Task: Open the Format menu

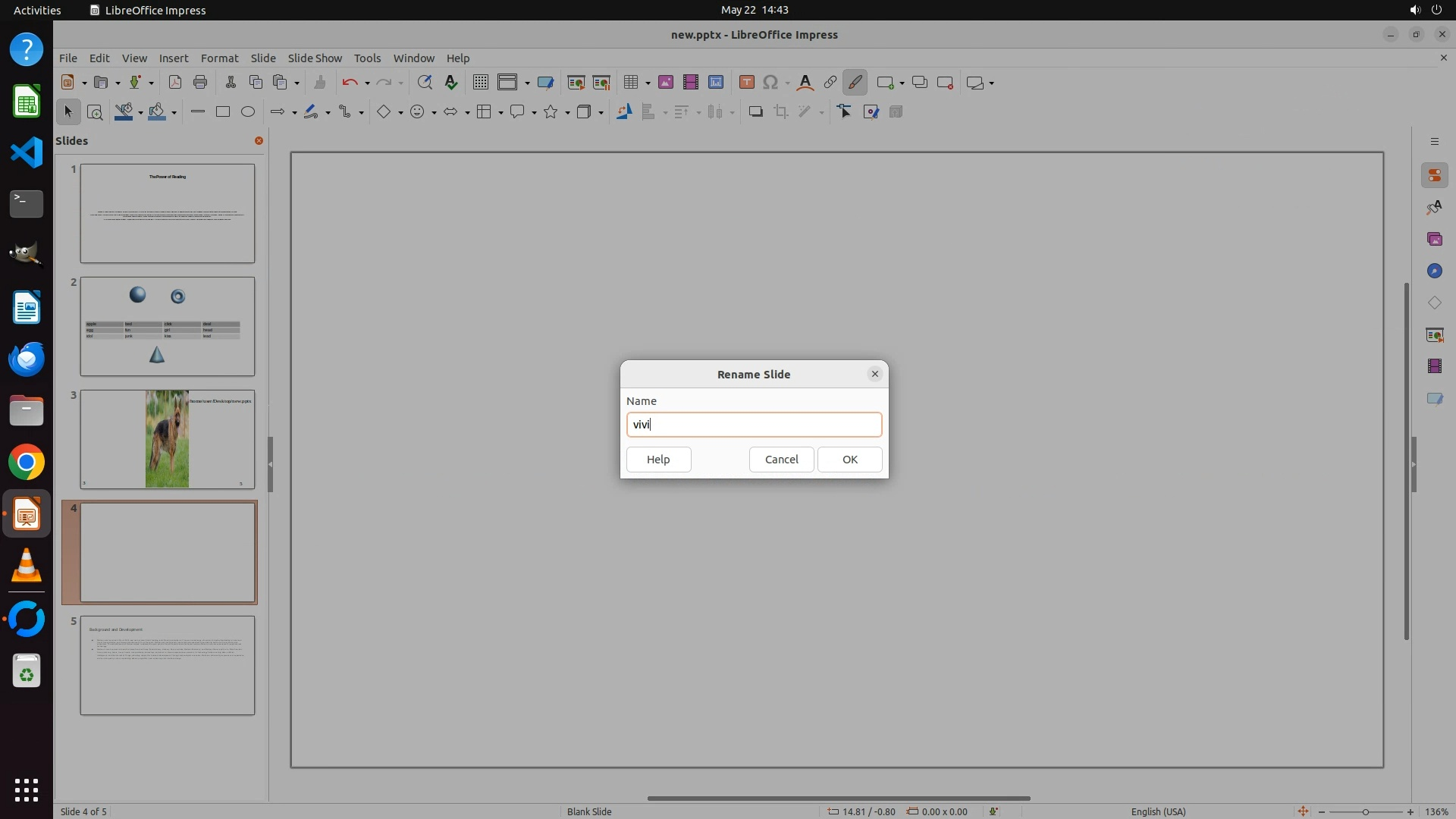Action: click(x=219, y=58)
